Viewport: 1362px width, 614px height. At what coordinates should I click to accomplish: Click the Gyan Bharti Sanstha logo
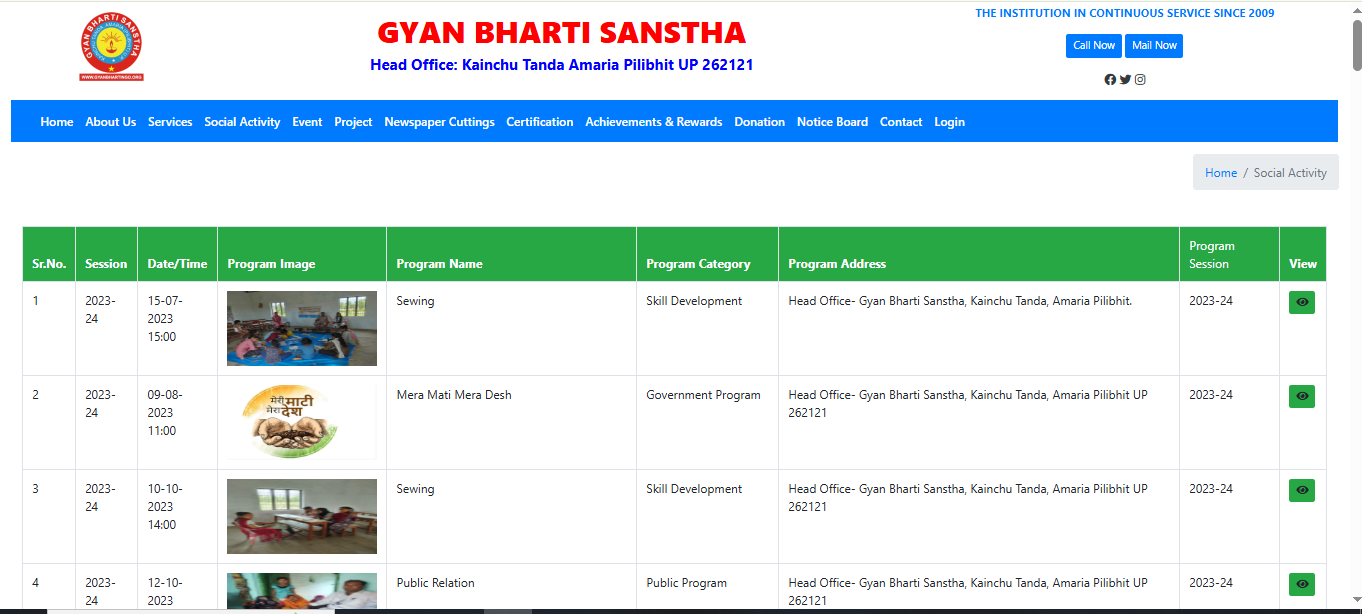point(112,47)
